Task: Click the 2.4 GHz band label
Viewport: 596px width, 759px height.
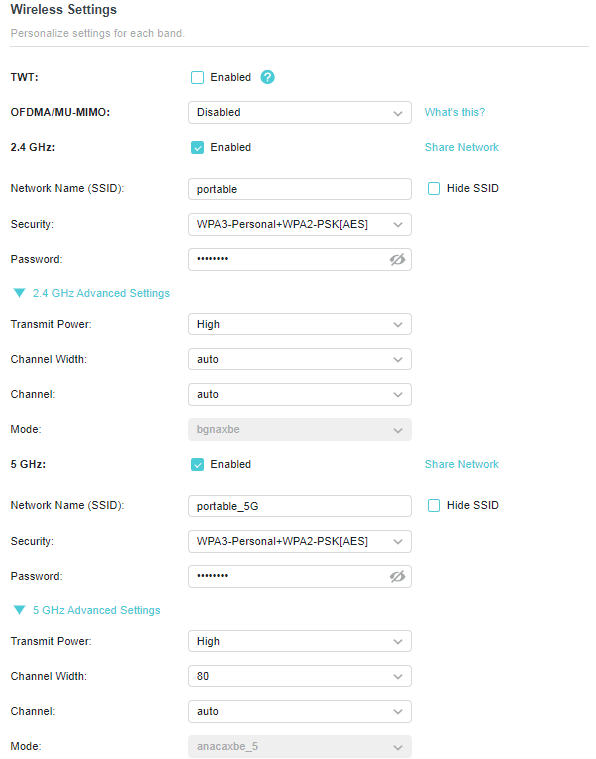Action: (x=32, y=147)
